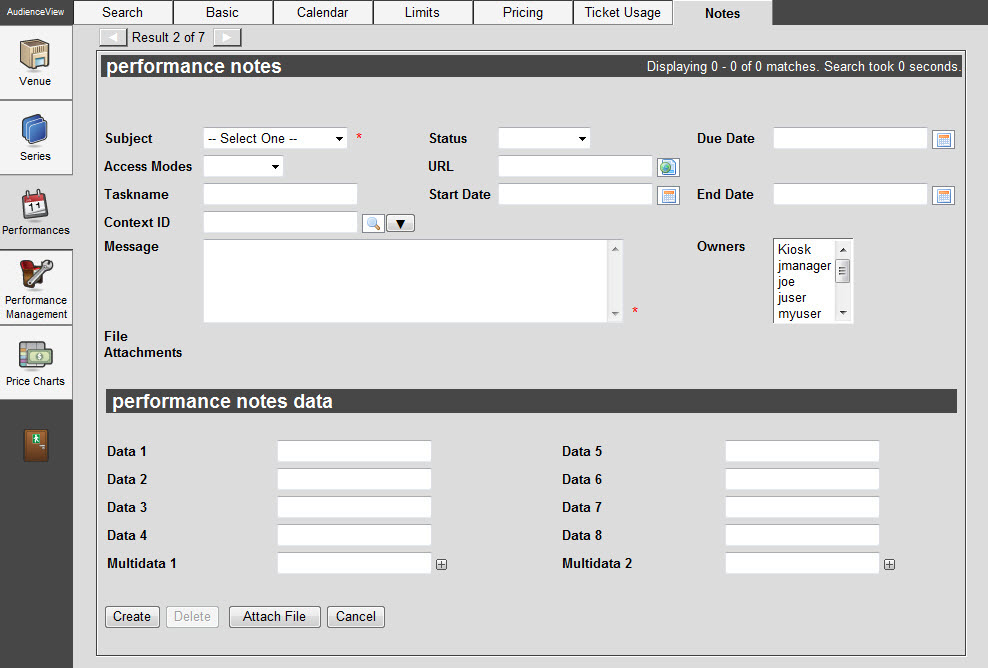Switch to the Limits tab
This screenshot has width=988, height=668.
click(x=422, y=12)
